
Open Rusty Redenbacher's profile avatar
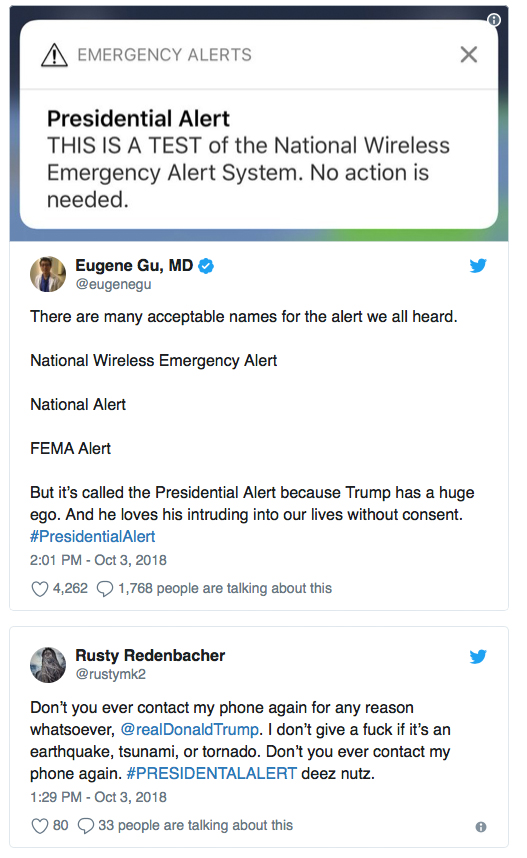tap(48, 664)
